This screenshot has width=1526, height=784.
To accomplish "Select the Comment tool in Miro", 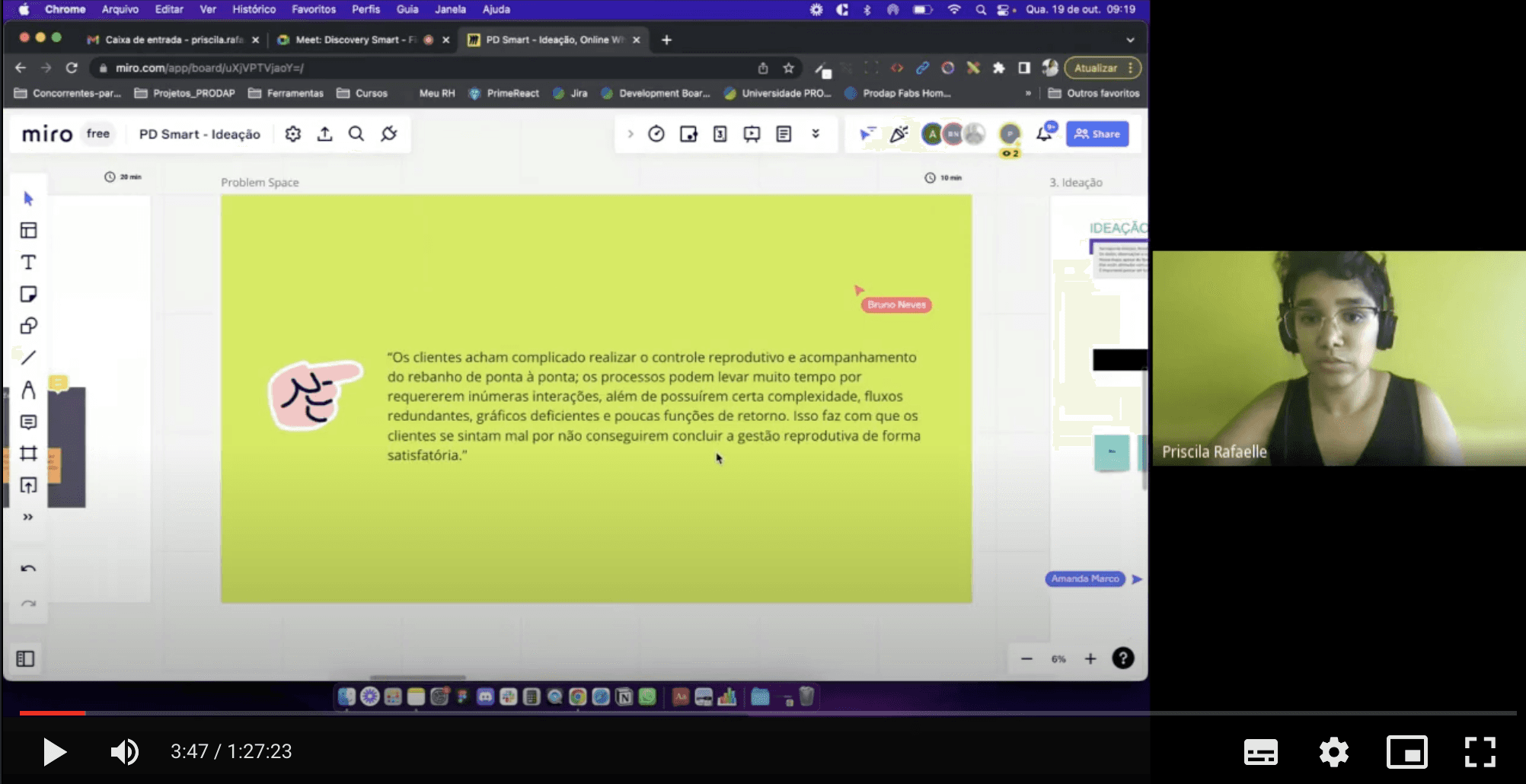I will coord(28,422).
